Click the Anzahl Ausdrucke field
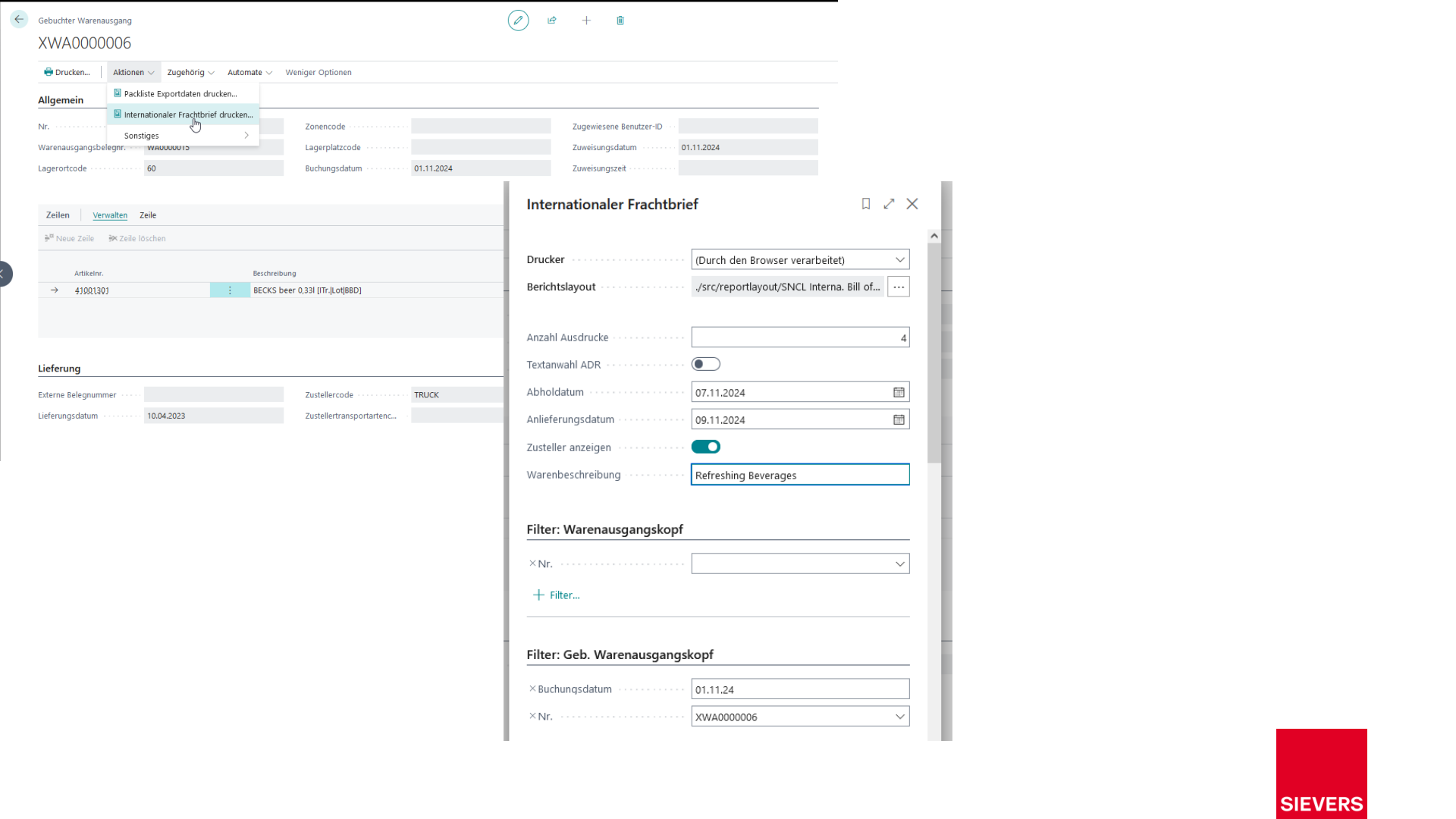Viewport: 1456px width, 819px height. pyautogui.click(x=800, y=337)
